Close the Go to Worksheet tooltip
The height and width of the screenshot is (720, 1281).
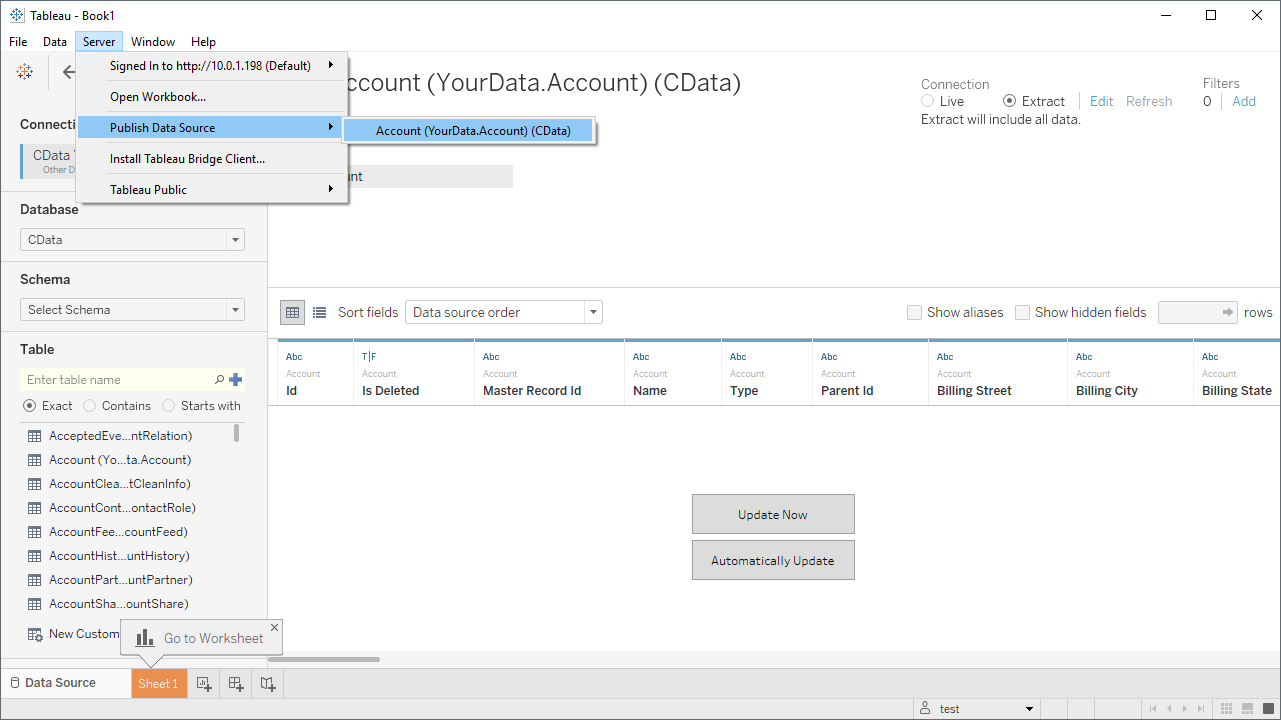[x=275, y=628]
